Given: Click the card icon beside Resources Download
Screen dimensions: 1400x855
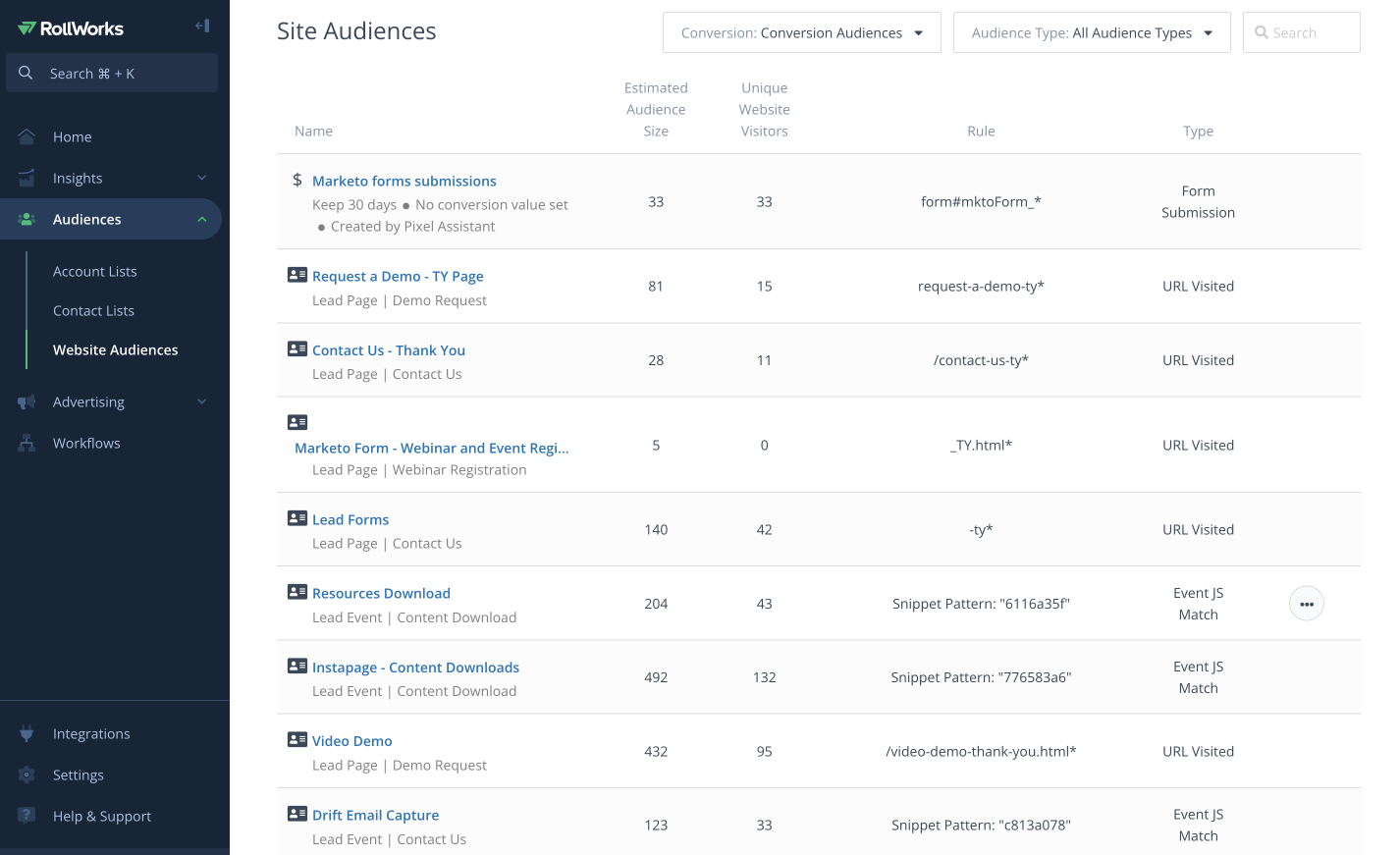Looking at the screenshot, I should [297, 592].
